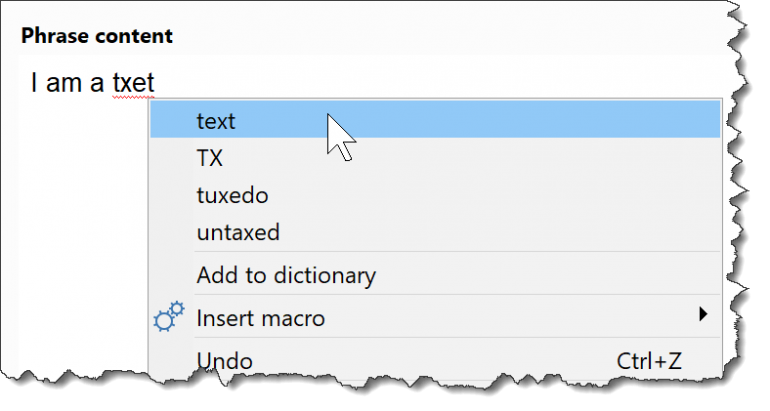Click the standalone word 'a' before txet
This screenshot has width=770, height=411.
pos(97,83)
